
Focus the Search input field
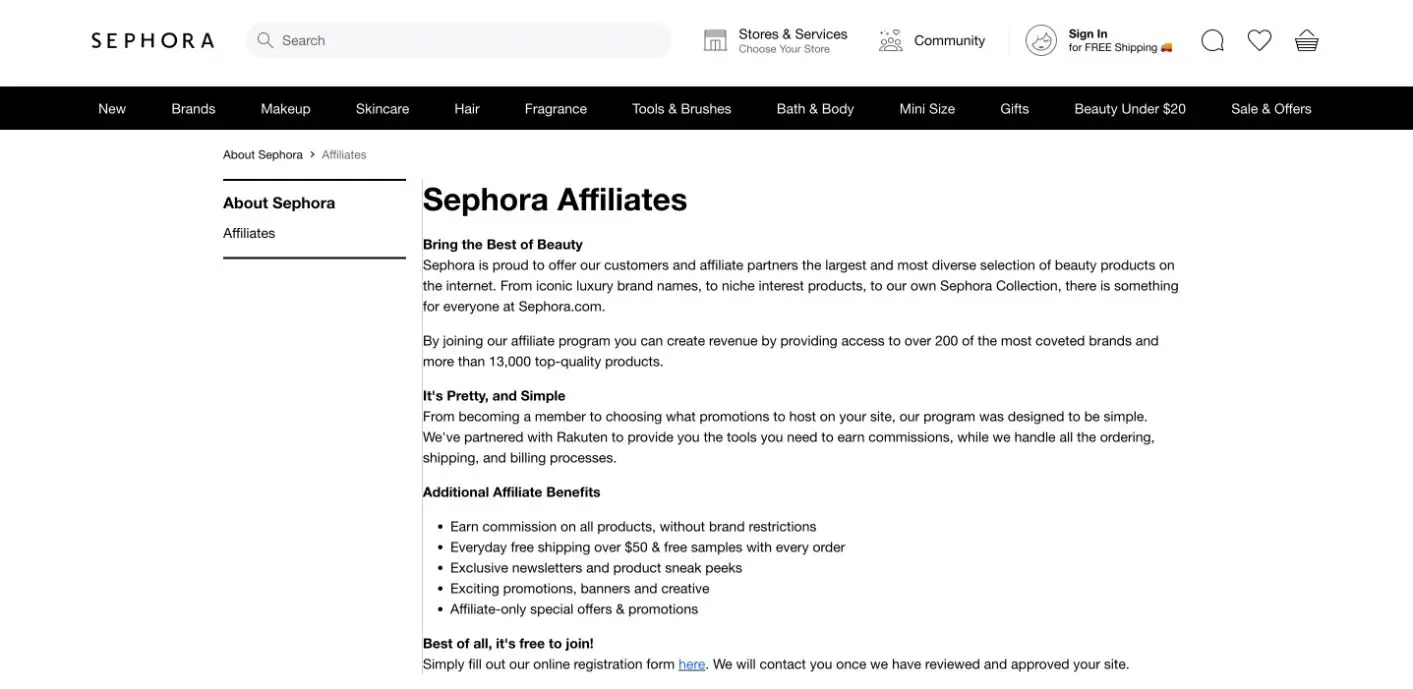click(x=459, y=40)
